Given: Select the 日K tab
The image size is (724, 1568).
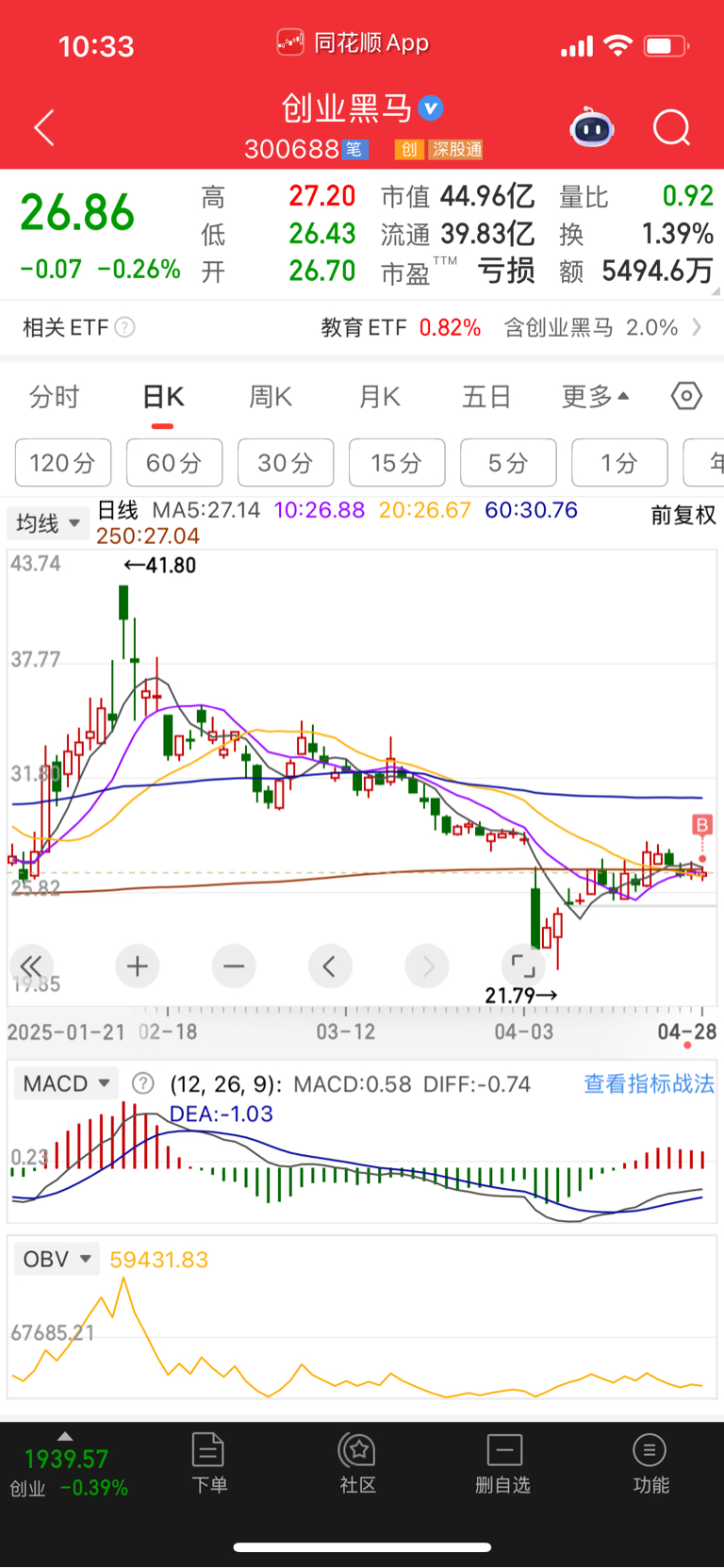Looking at the screenshot, I should [x=162, y=397].
